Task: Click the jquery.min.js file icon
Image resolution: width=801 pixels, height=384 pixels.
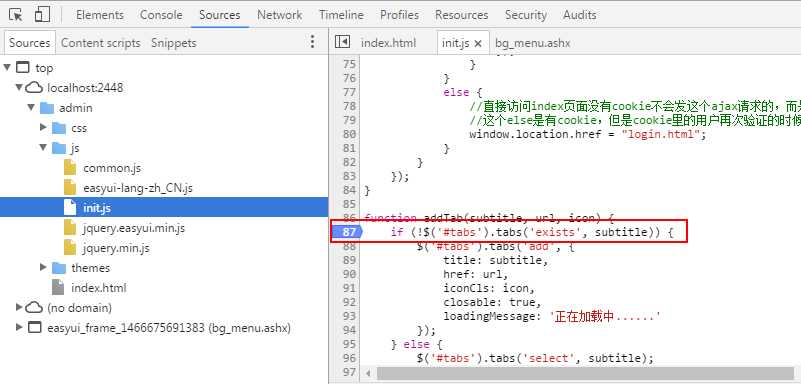Action: [70, 248]
